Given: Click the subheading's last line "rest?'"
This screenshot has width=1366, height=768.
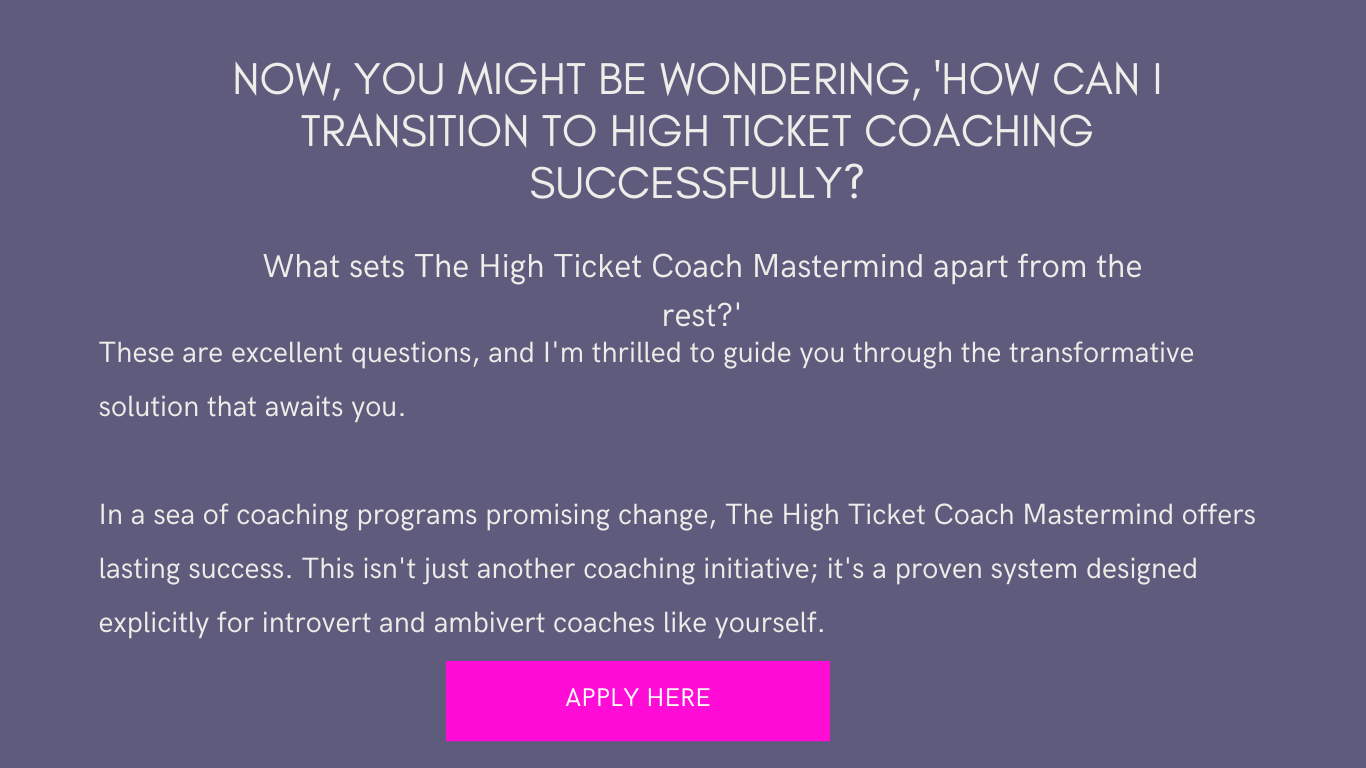Looking at the screenshot, I should click(701, 315).
